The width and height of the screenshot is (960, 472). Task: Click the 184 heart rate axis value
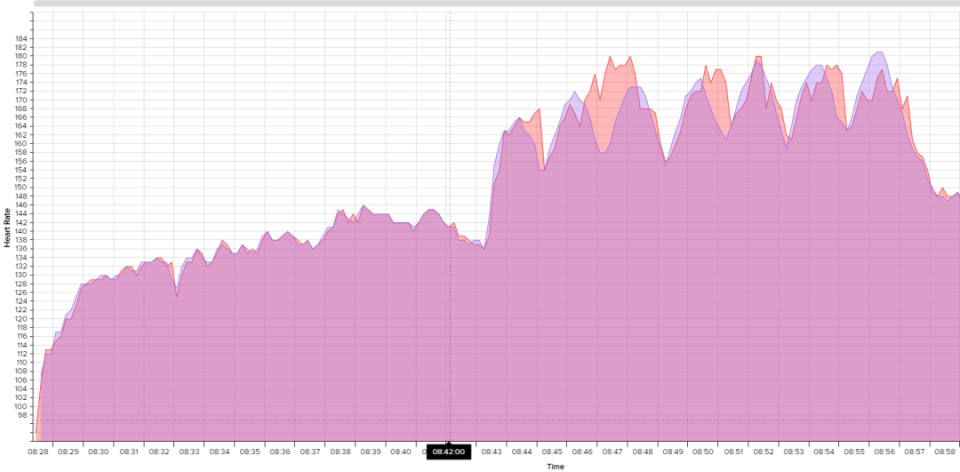coord(23,39)
